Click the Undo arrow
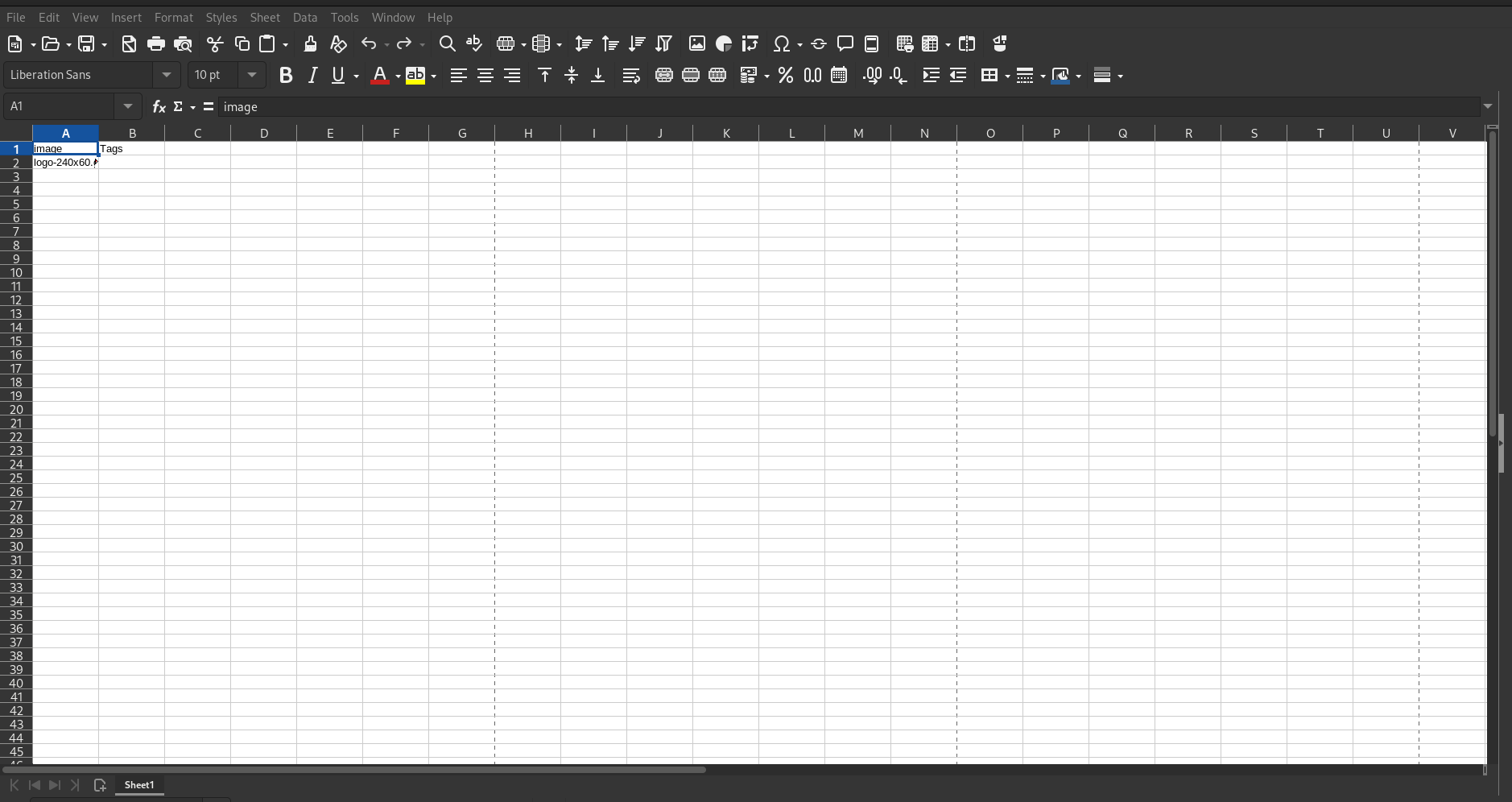 (x=369, y=44)
